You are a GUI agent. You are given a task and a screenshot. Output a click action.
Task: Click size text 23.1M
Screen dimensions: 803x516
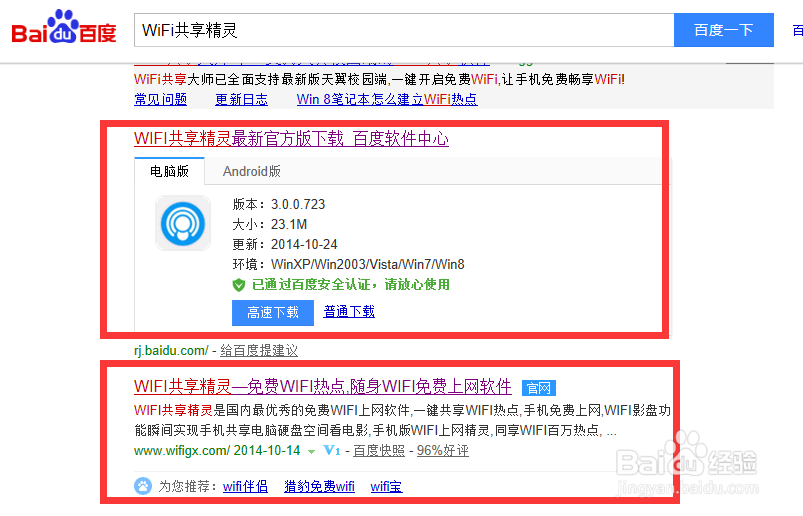[x=289, y=224]
